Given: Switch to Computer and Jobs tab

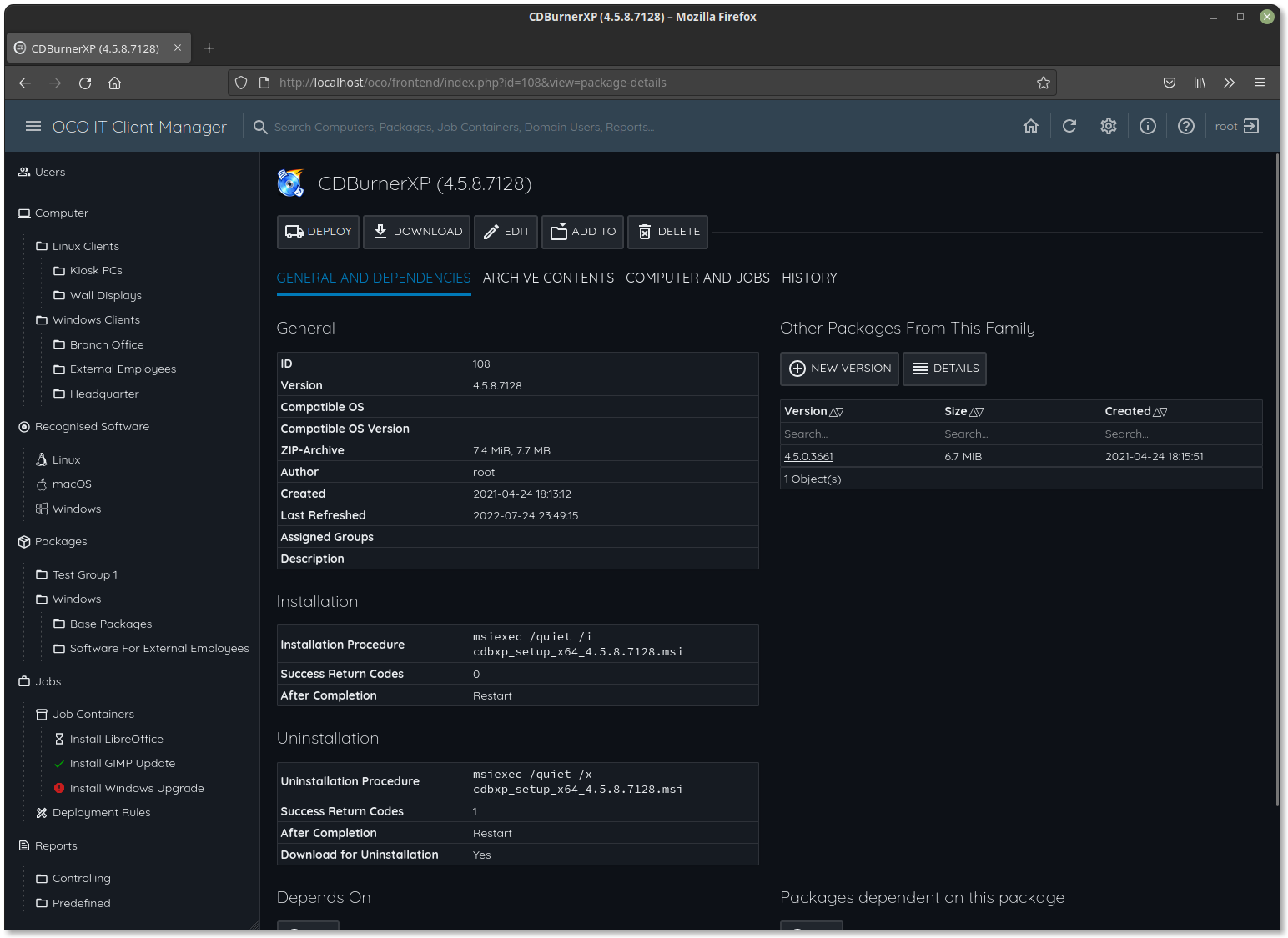Looking at the screenshot, I should point(697,278).
